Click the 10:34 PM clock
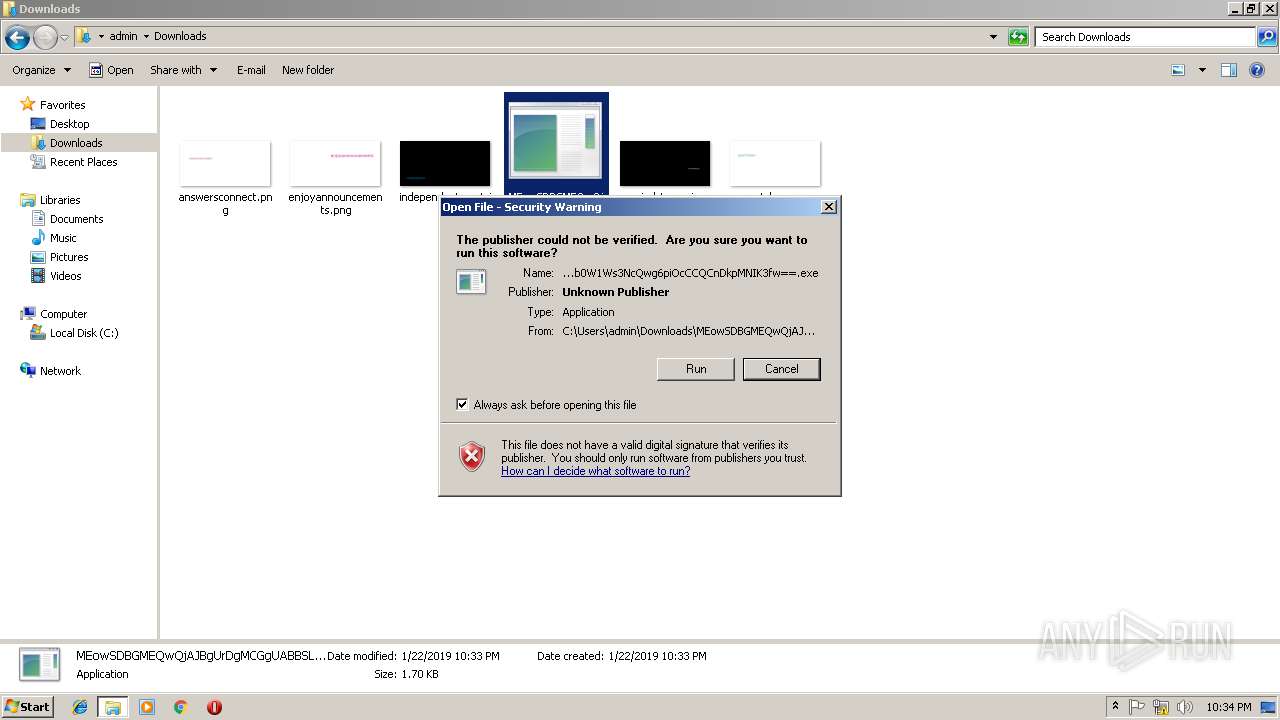This screenshot has width=1280, height=720. [1228, 707]
